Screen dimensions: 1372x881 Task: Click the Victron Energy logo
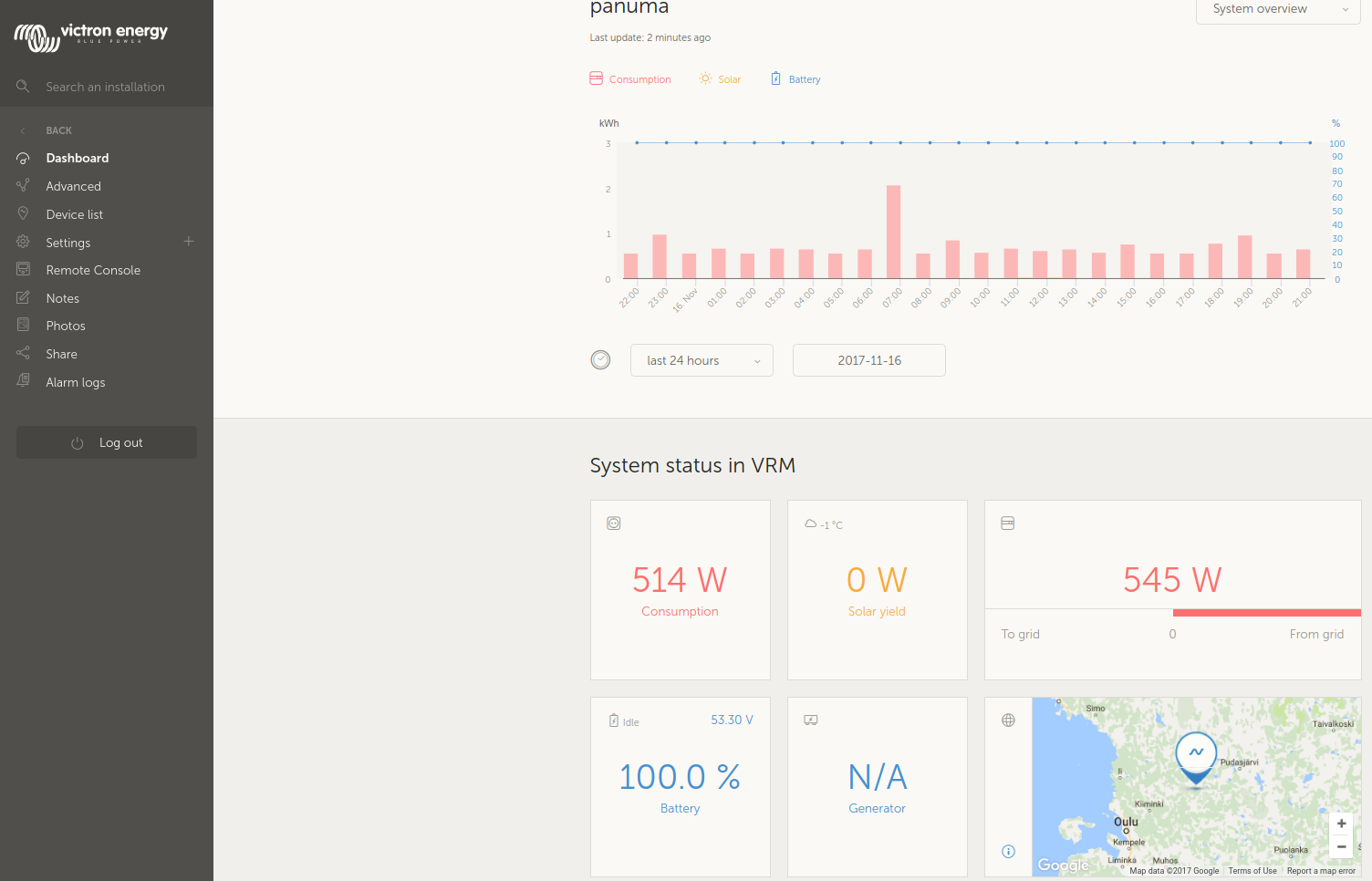click(91, 36)
